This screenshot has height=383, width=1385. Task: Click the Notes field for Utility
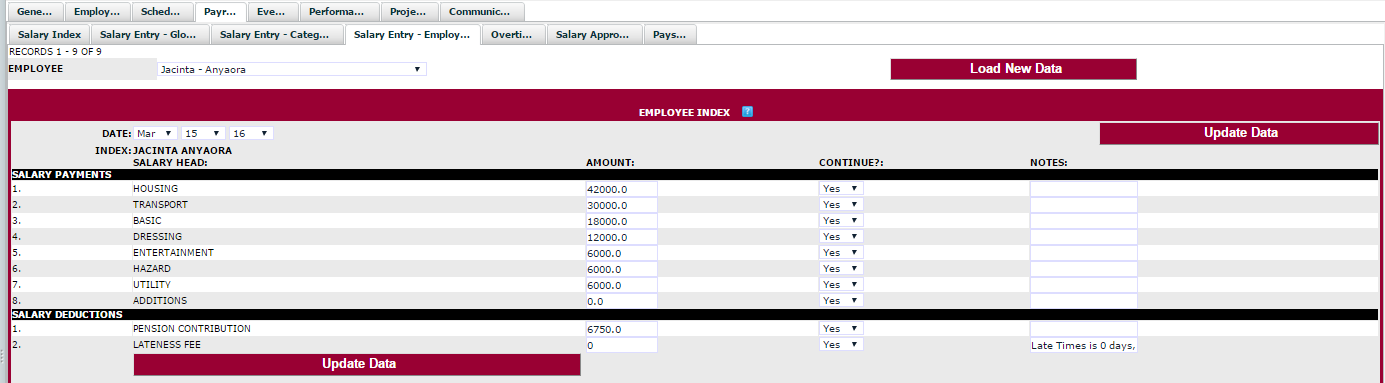(x=1084, y=285)
